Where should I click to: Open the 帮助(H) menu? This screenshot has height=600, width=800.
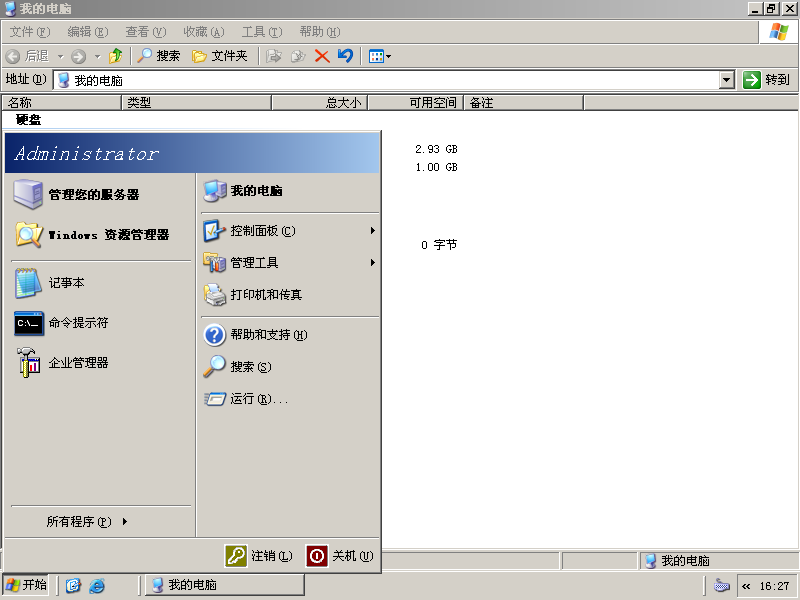320,32
